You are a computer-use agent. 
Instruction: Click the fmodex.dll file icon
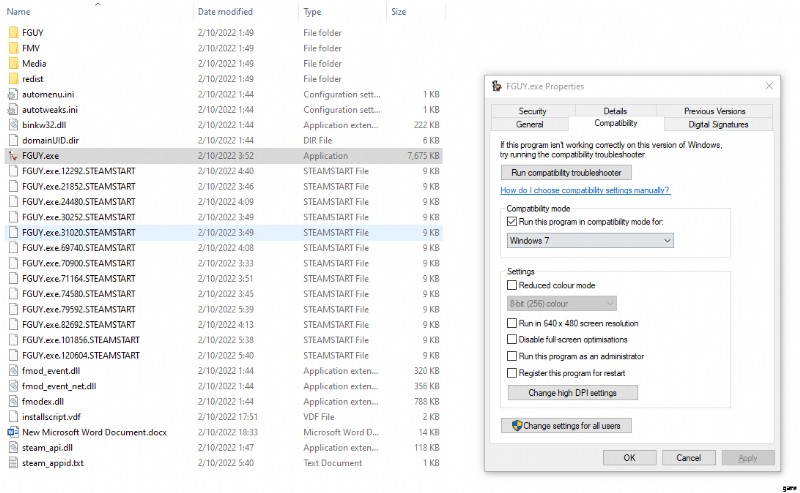click(13, 401)
